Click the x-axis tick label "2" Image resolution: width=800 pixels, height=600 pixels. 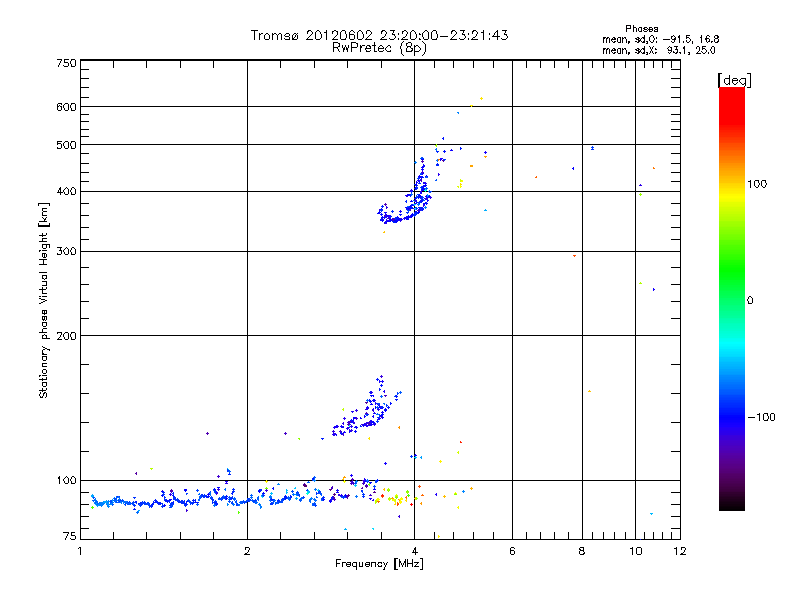click(x=247, y=551)
